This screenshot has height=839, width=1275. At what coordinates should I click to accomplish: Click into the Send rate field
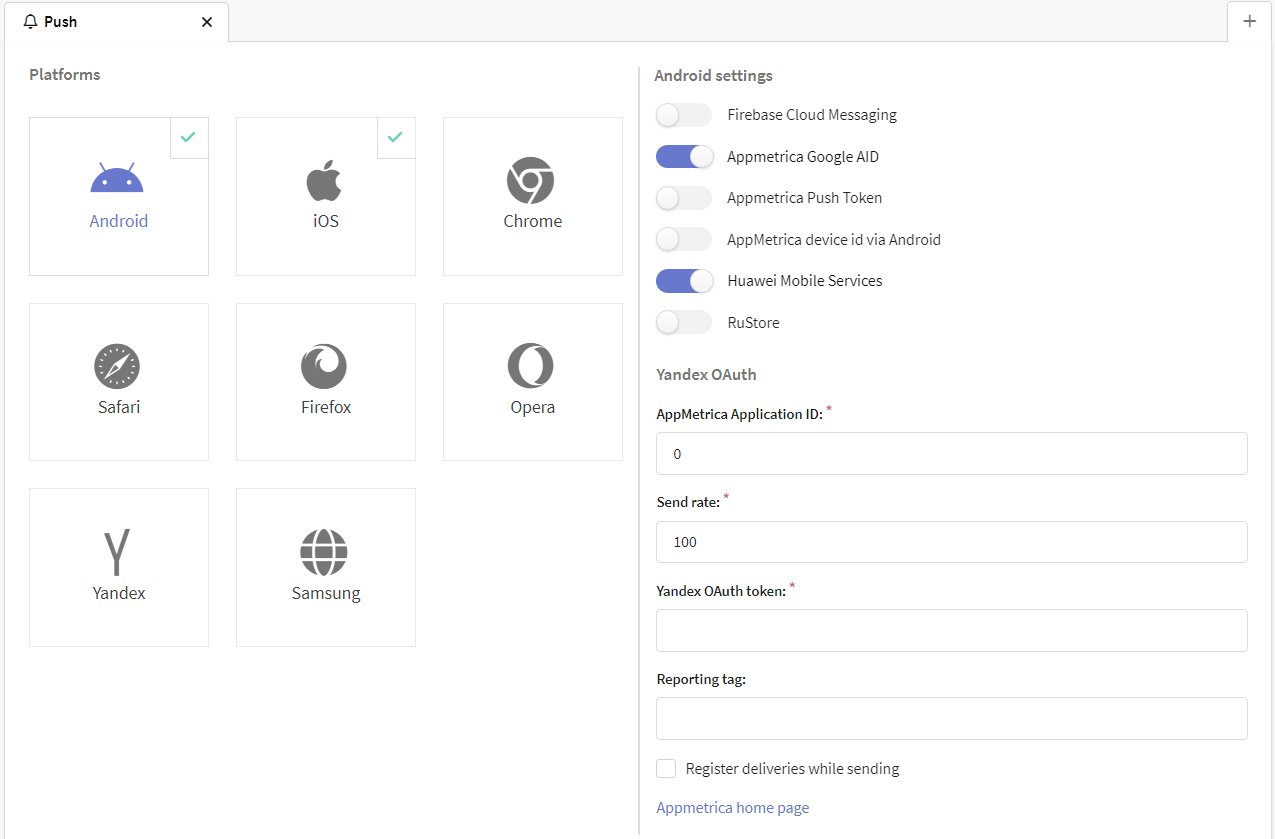[952, 542]
